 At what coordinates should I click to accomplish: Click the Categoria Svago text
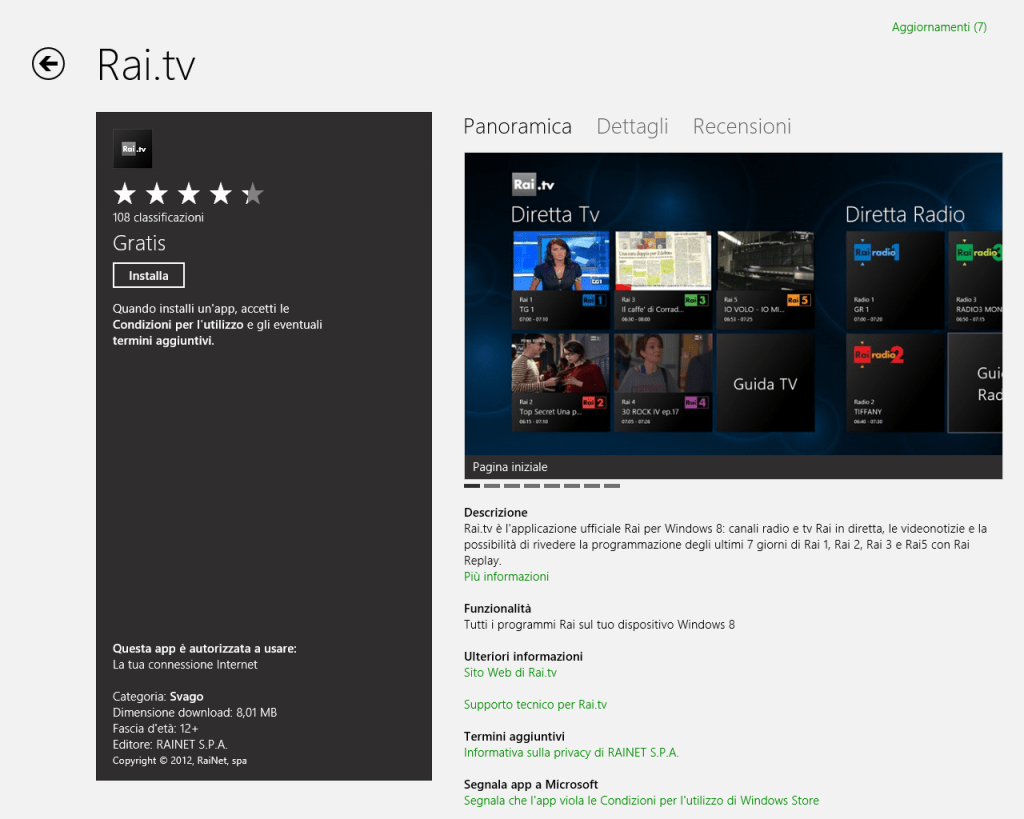(158, 697)
